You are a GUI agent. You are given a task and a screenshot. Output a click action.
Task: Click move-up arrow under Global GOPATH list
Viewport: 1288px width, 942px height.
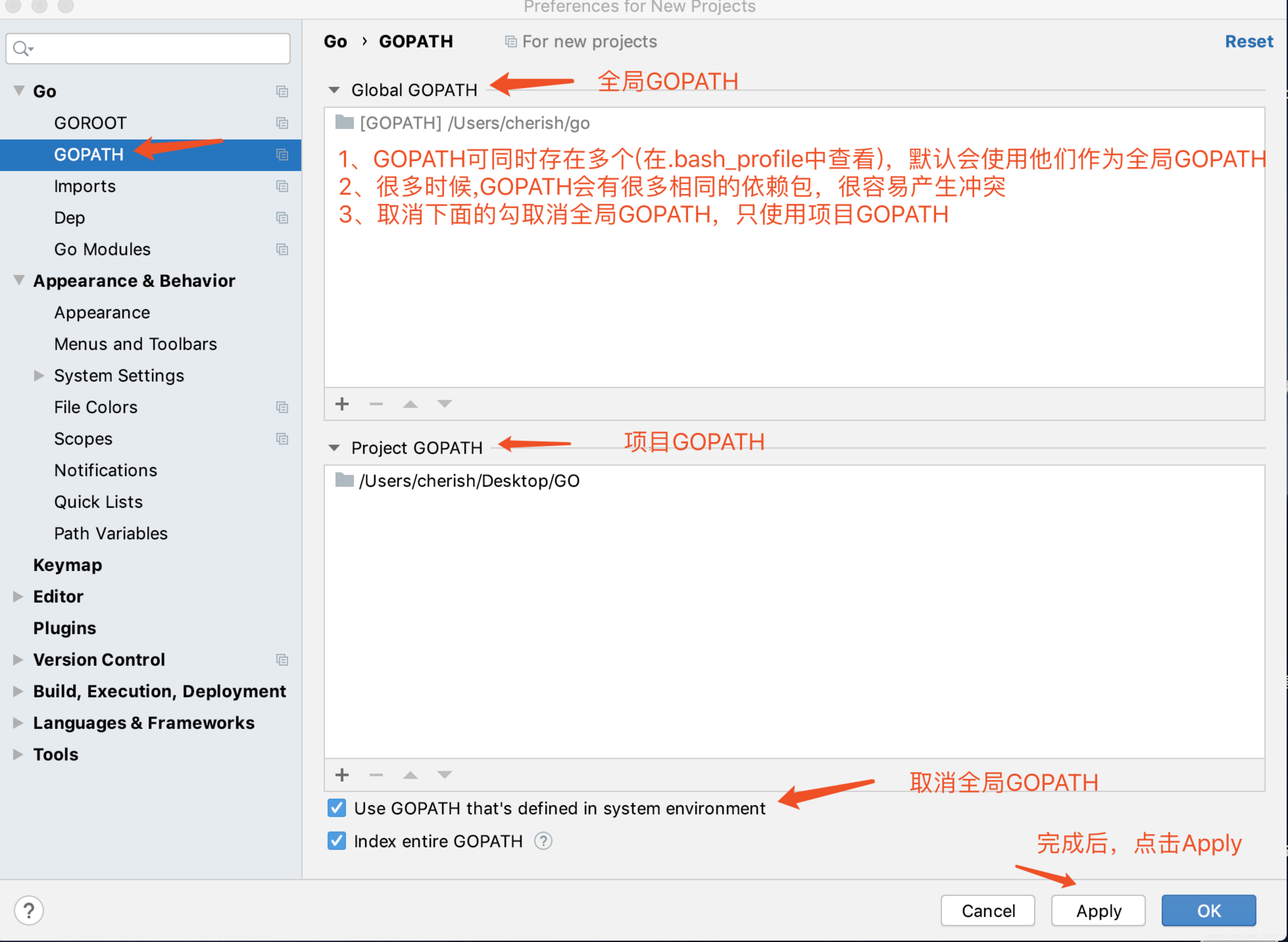tap(410, 404)
